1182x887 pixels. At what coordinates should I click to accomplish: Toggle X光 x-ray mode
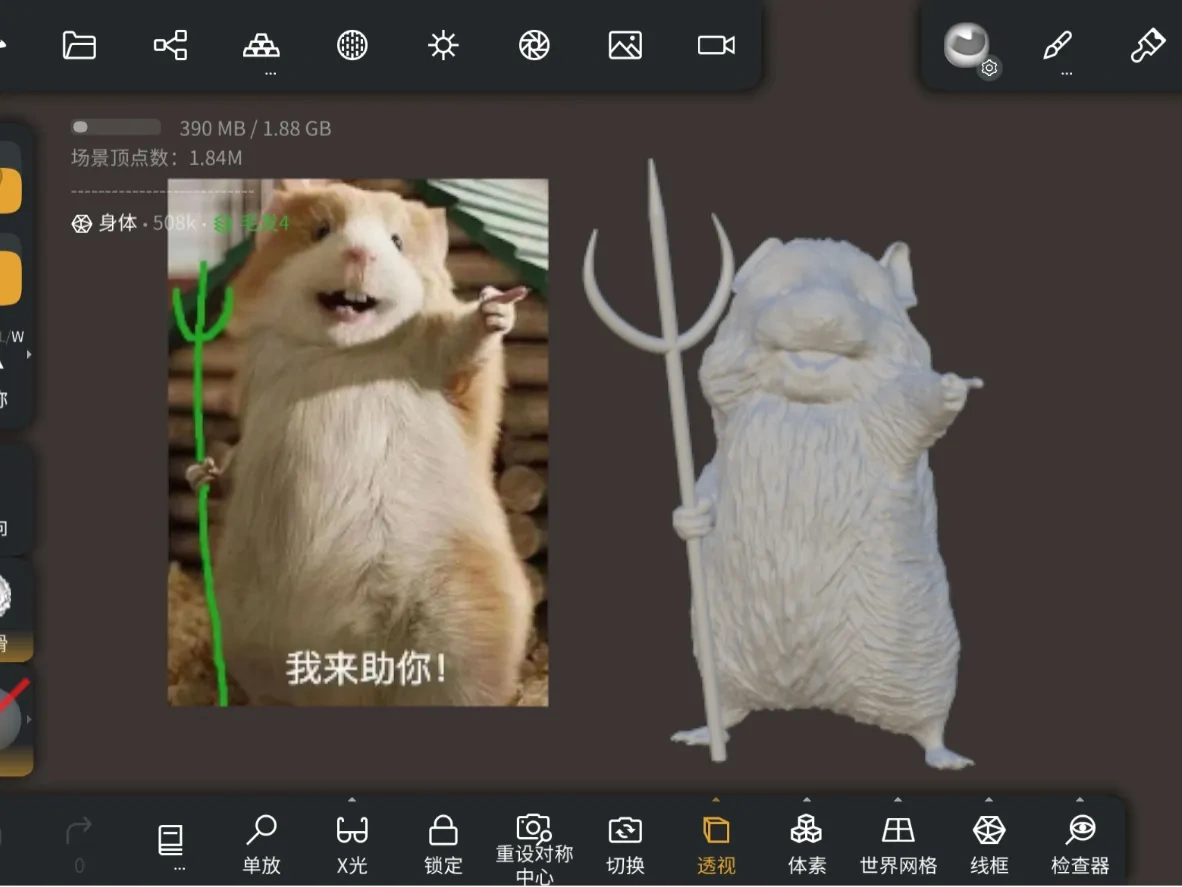tap(352, 844)
